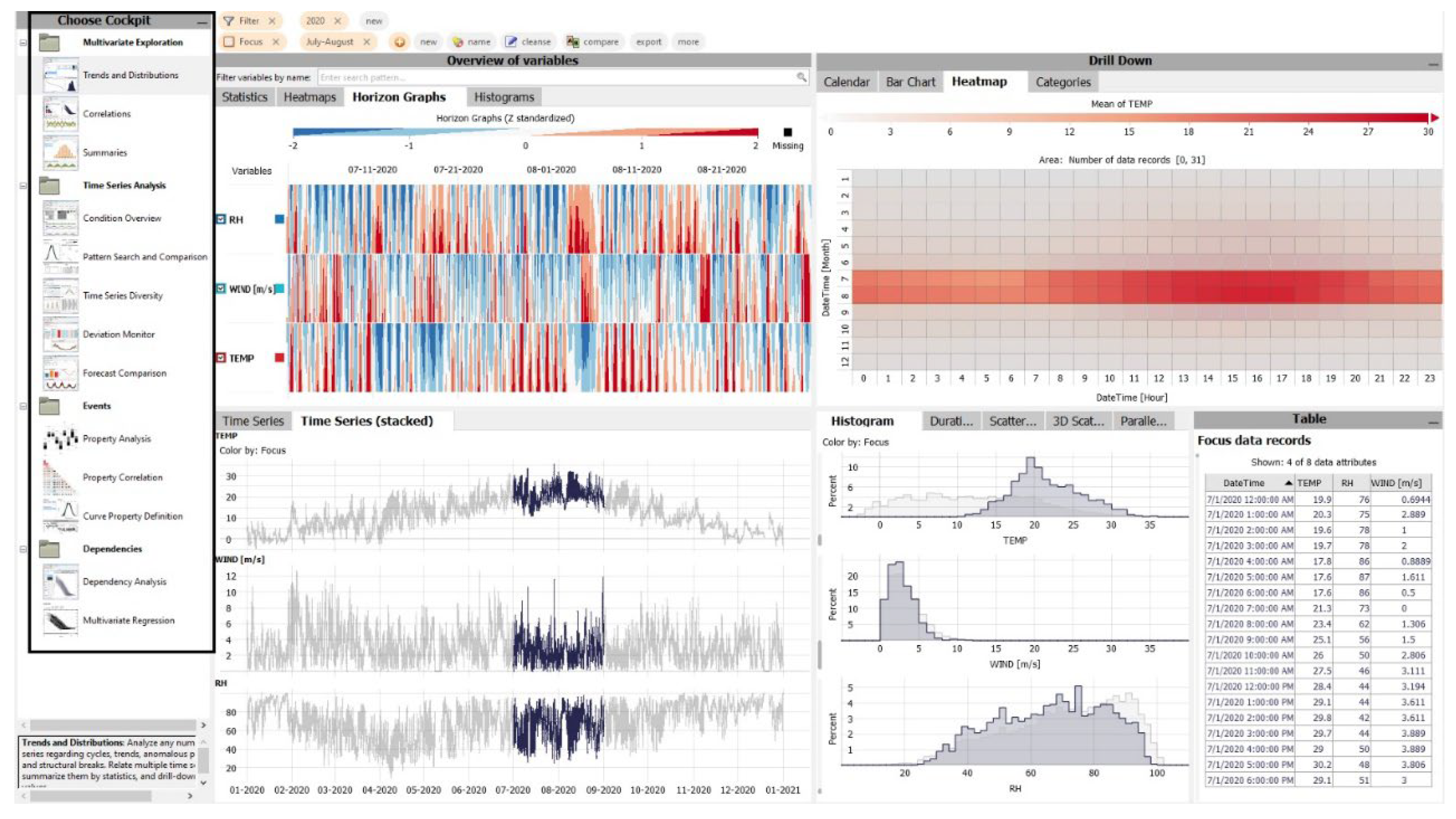Toggle the TEMP variable checkbox
The height and width of the screenshot is (819, 1456).
[x=221, y=358]
